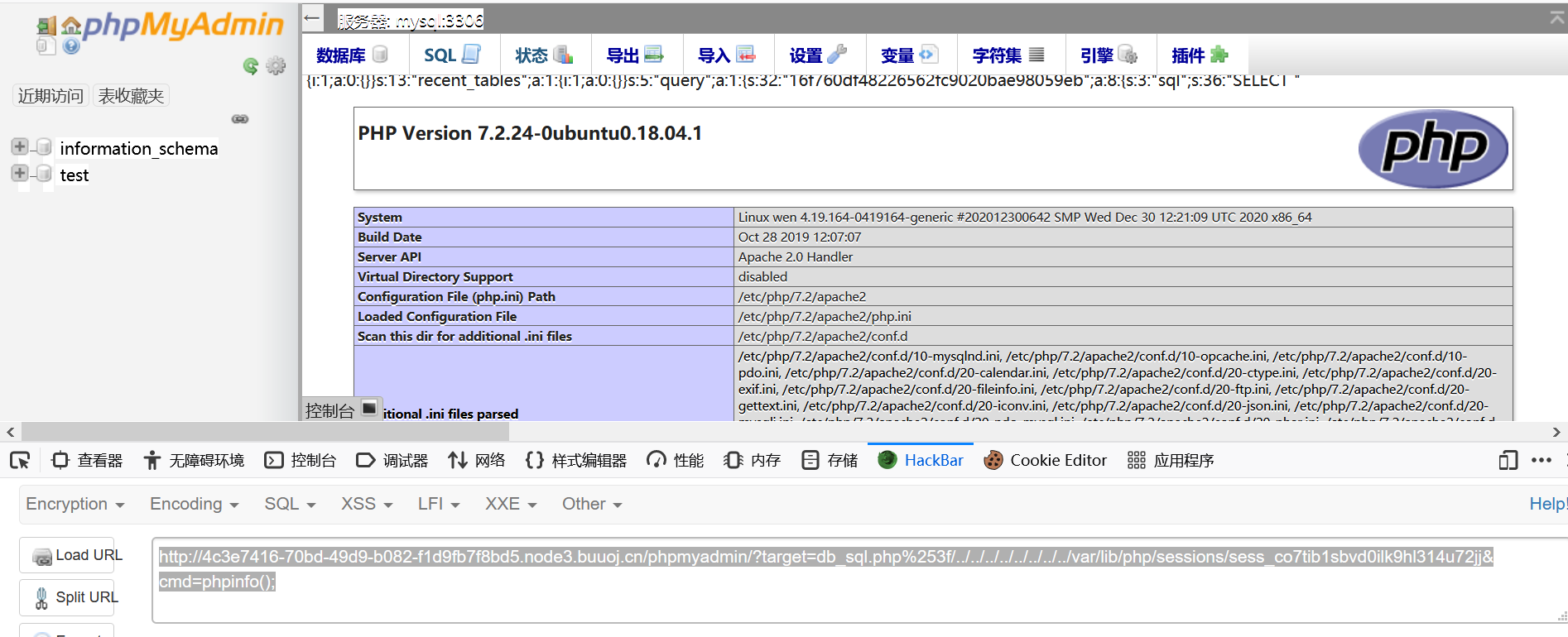Open the Encryption dropdown in HackBar
This screenshot has width=1568, height=637.
pos(75,504)
